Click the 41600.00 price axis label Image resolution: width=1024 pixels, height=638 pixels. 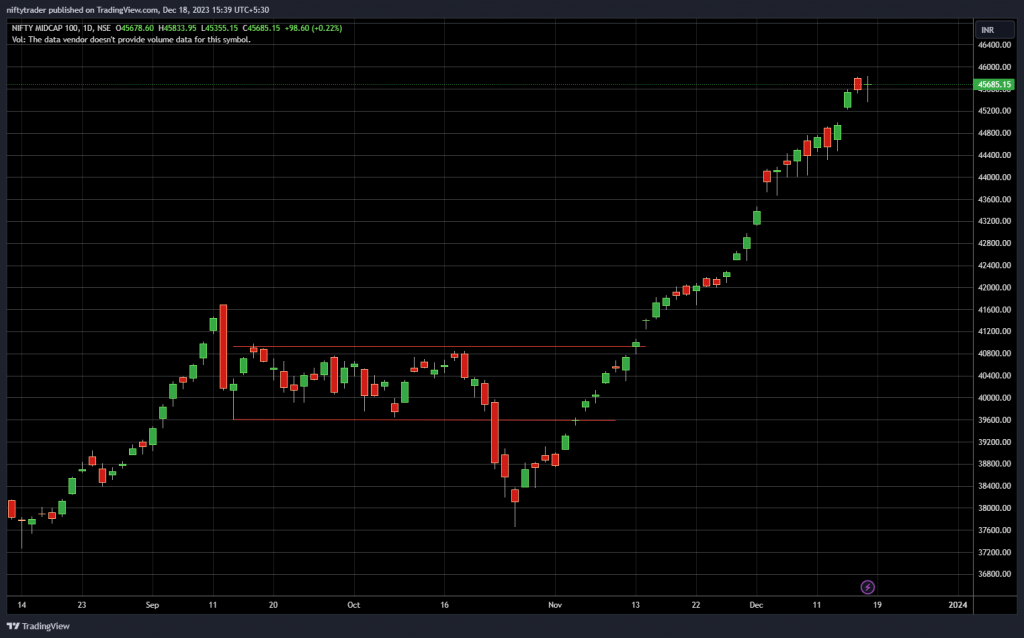click(995, 310)
